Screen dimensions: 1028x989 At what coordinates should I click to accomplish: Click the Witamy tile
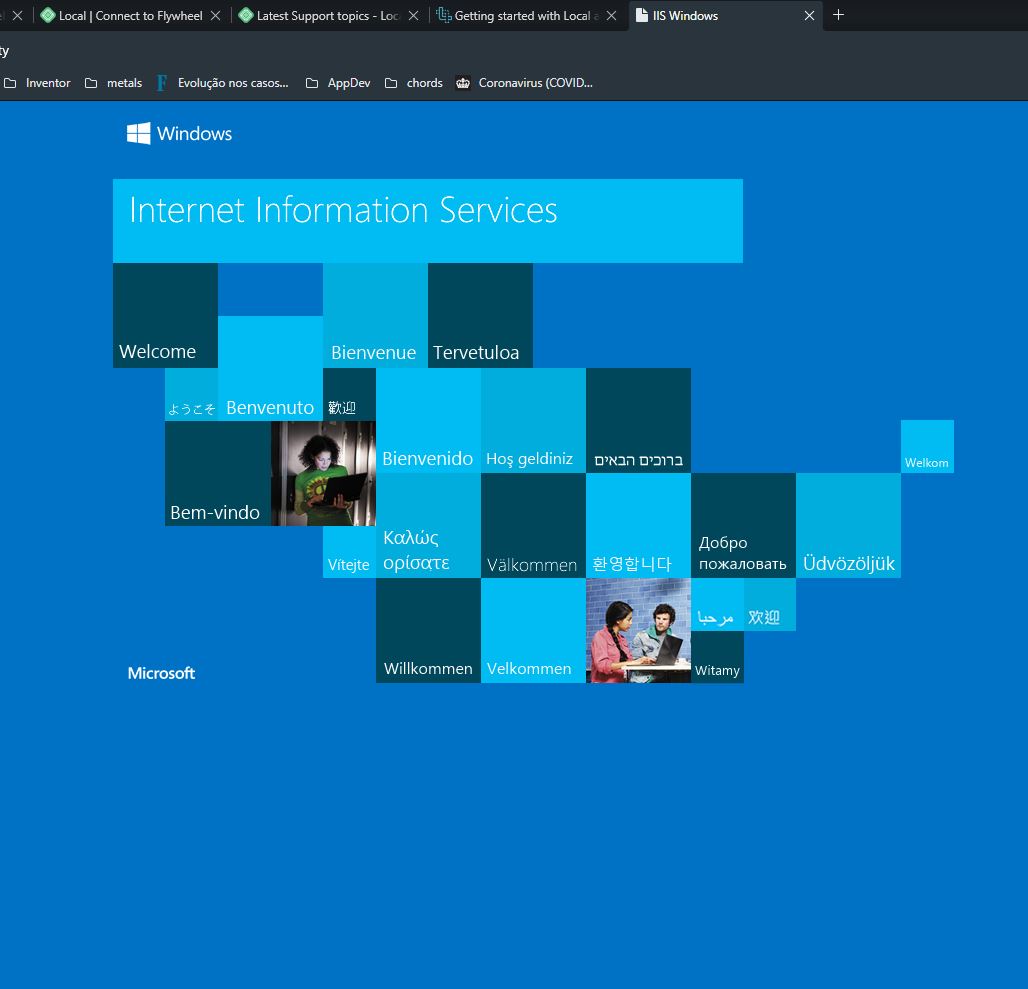[x=717, y=657]
